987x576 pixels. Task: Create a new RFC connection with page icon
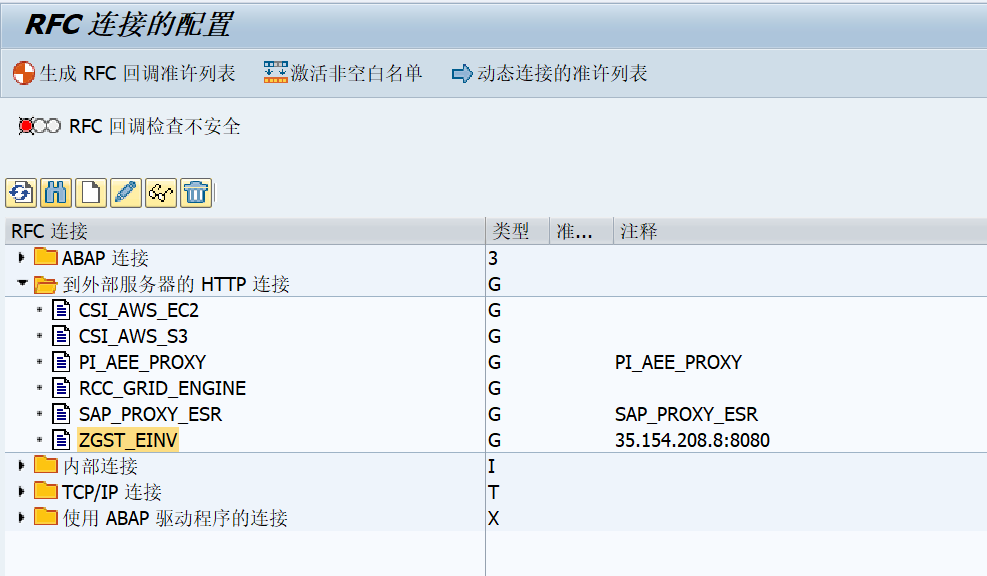click(91, 193)
